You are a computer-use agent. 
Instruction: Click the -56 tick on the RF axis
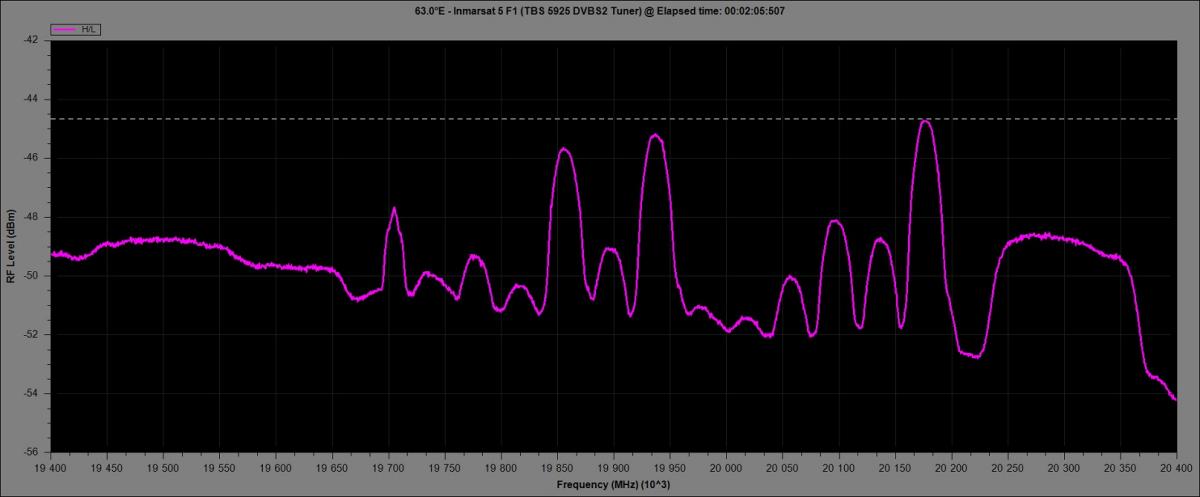[30, 452]
